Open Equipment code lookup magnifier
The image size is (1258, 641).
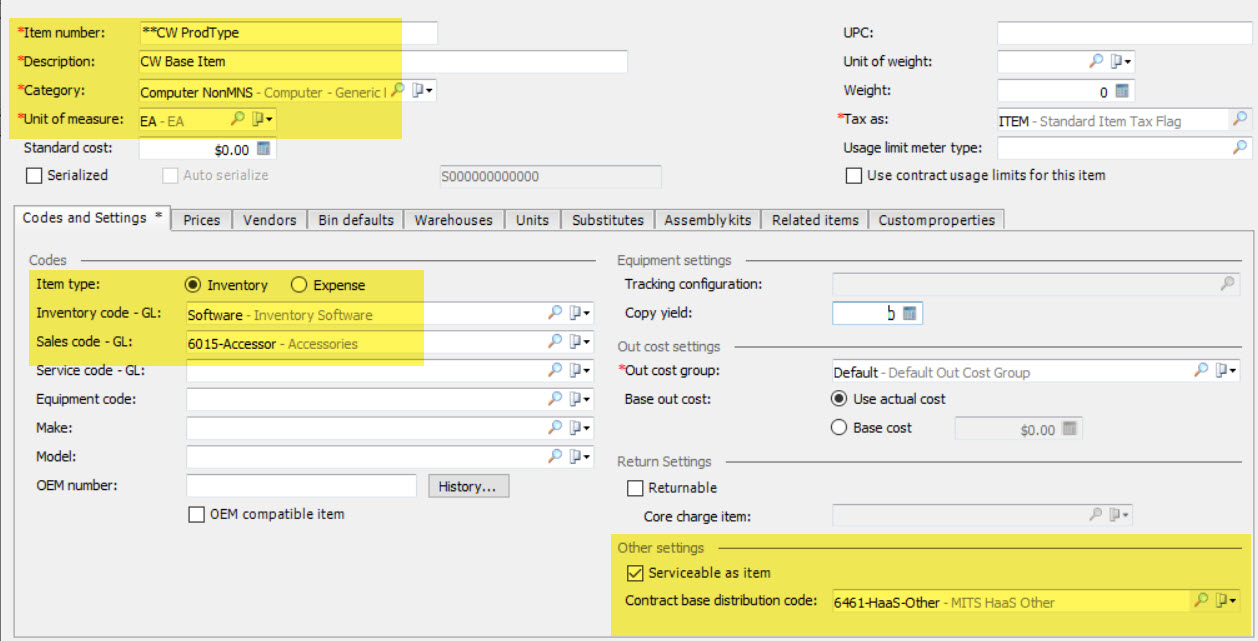pyautogui.click(x=555, y=399)
